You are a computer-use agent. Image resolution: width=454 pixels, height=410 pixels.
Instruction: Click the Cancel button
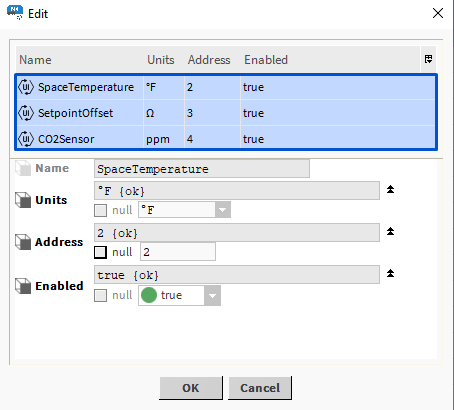point(260,388)
